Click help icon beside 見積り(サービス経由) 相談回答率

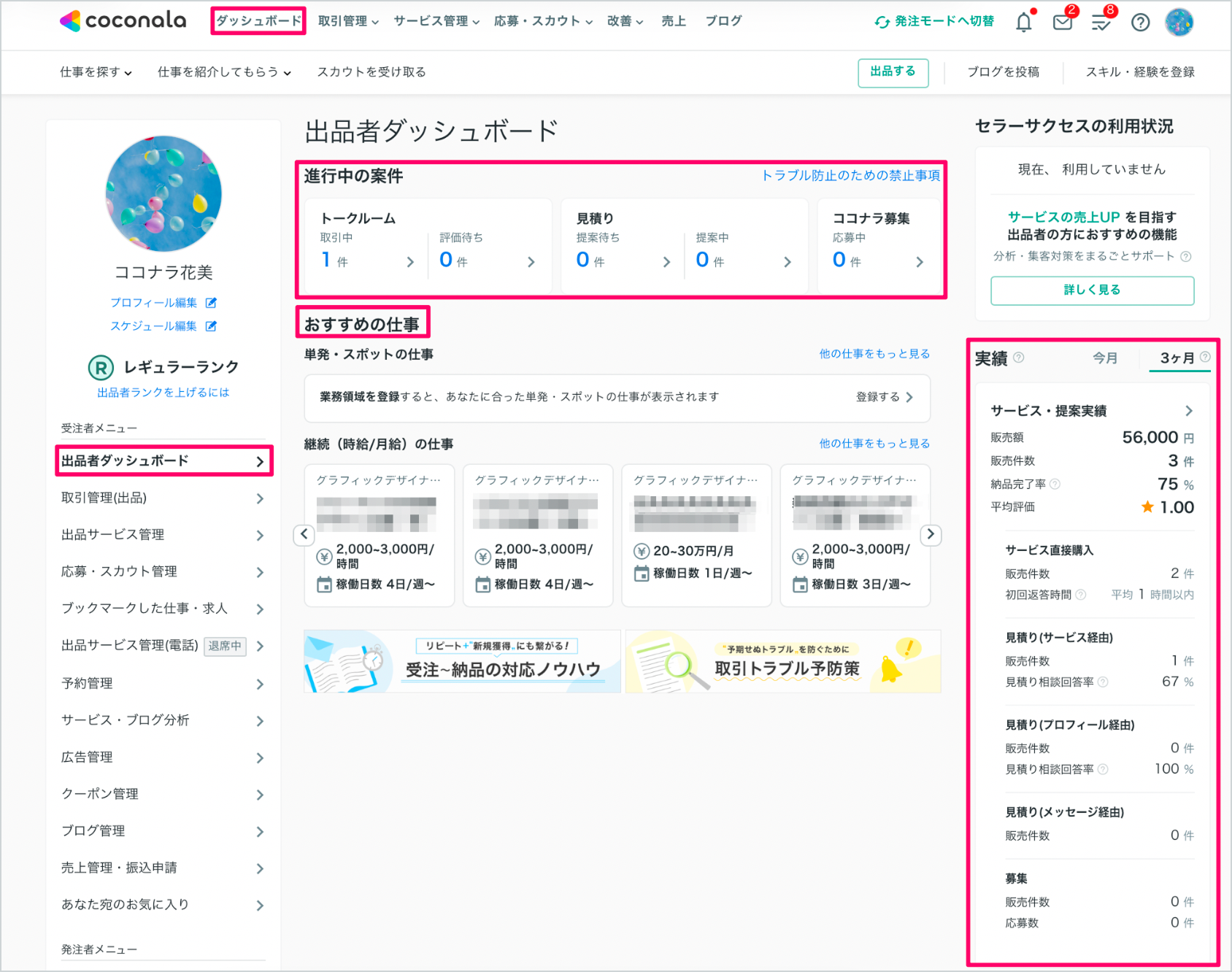coord(1103,682)
